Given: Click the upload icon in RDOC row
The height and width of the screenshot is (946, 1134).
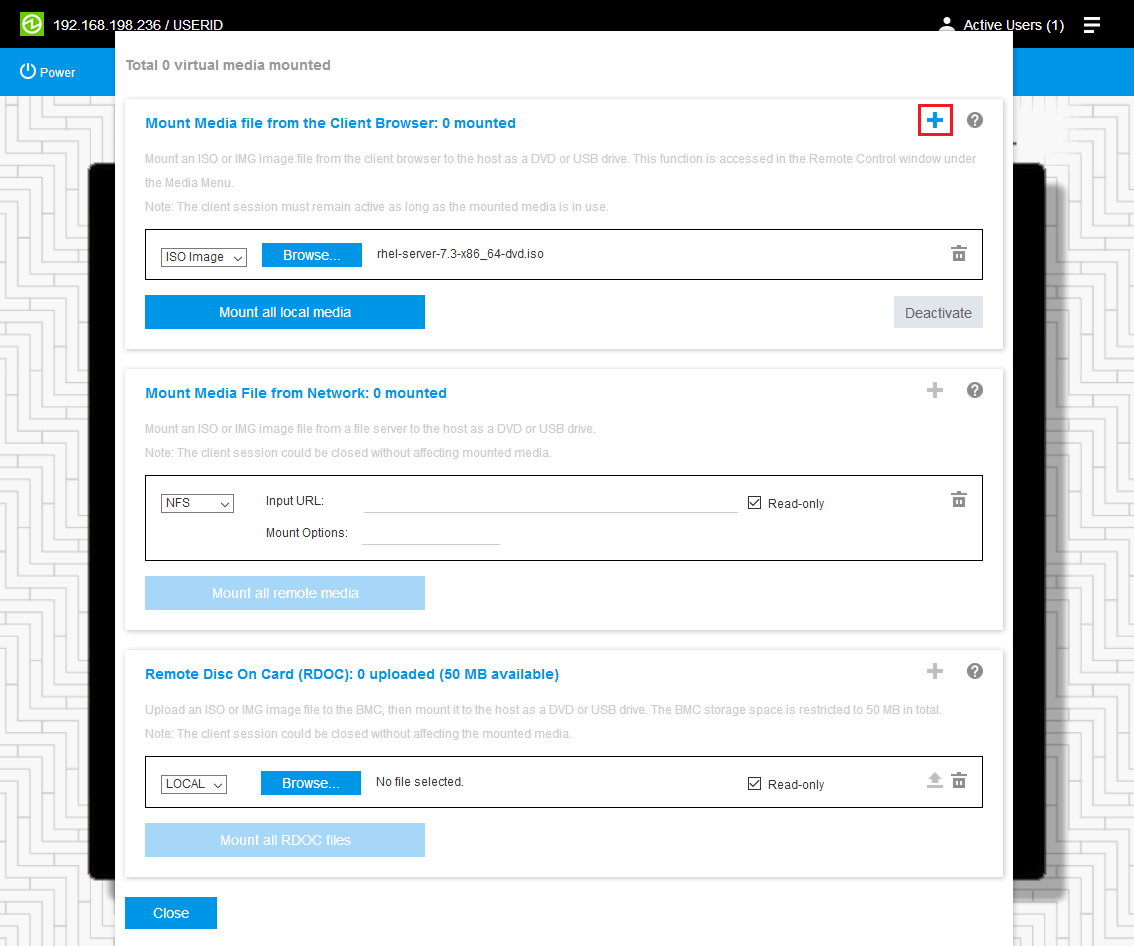Looking at the screenshot, I should coord(934,781).
